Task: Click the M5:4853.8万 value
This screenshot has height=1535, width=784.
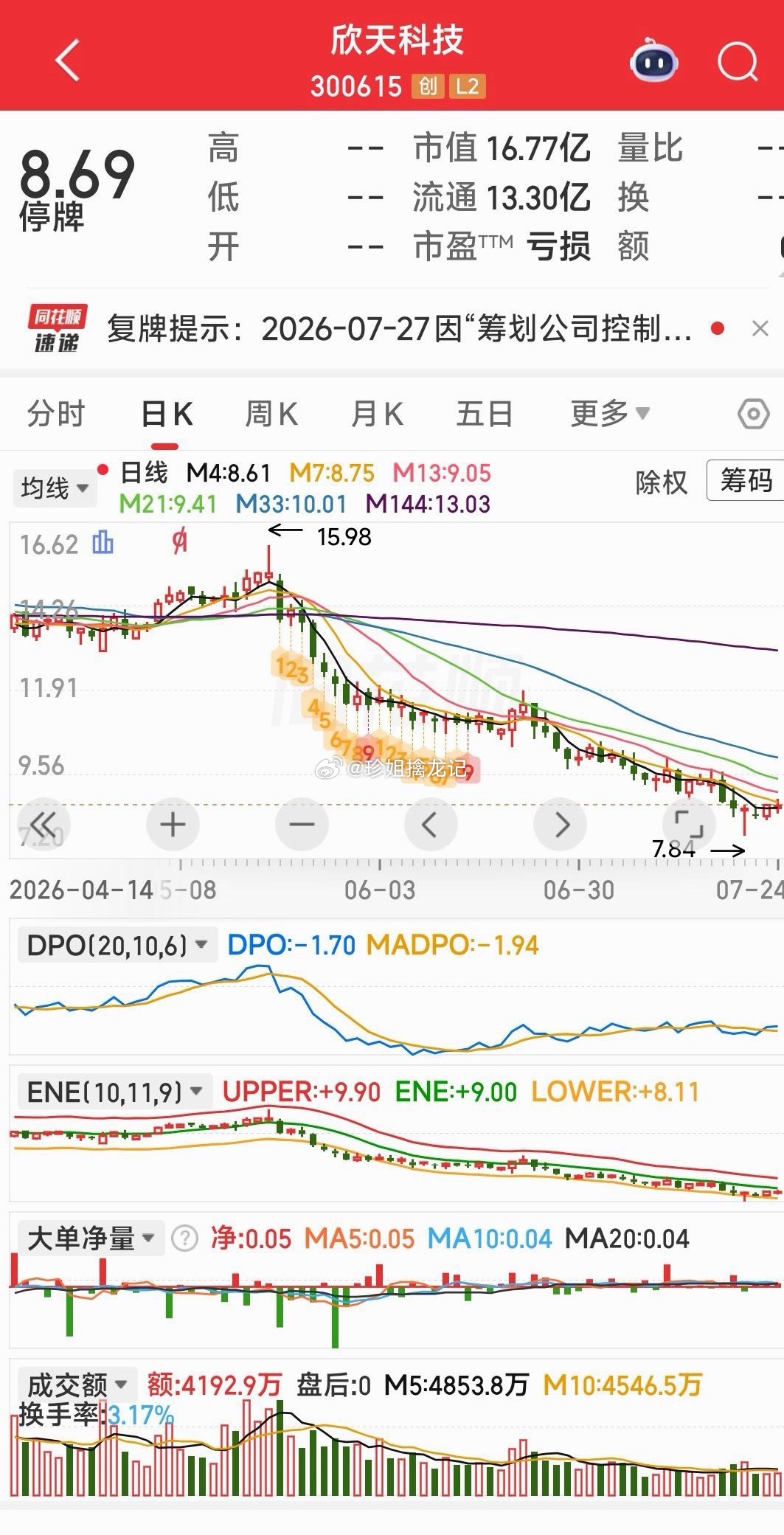Action: pyautogui.click(x=457, y=1385)
